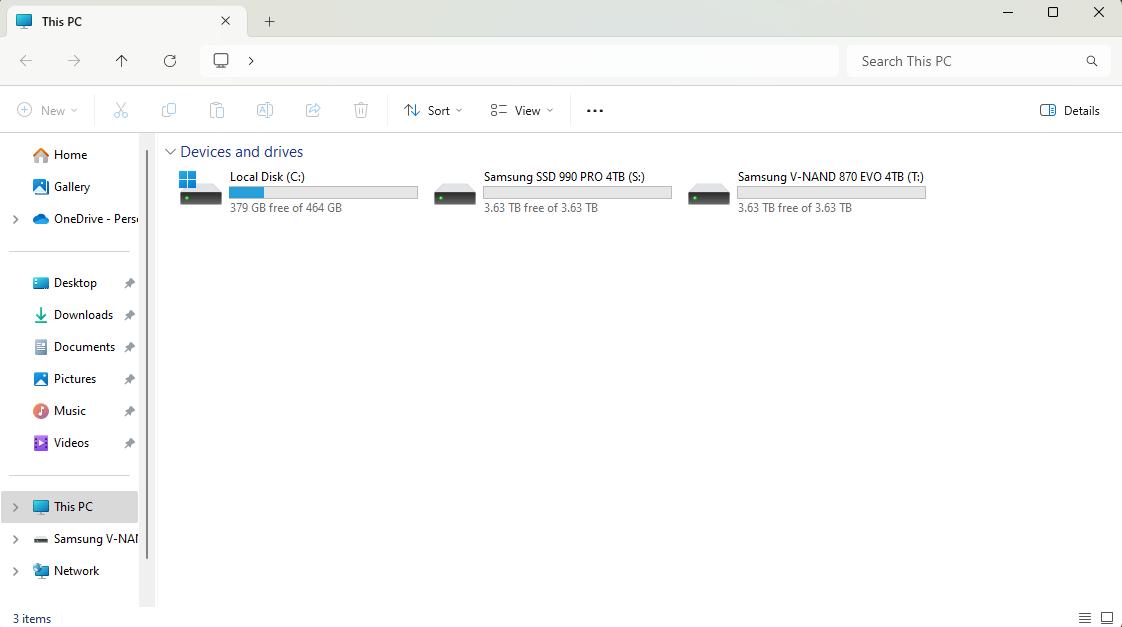Open the Pictures quick access folder
The image size is (1122, 627).
[74, 379]
